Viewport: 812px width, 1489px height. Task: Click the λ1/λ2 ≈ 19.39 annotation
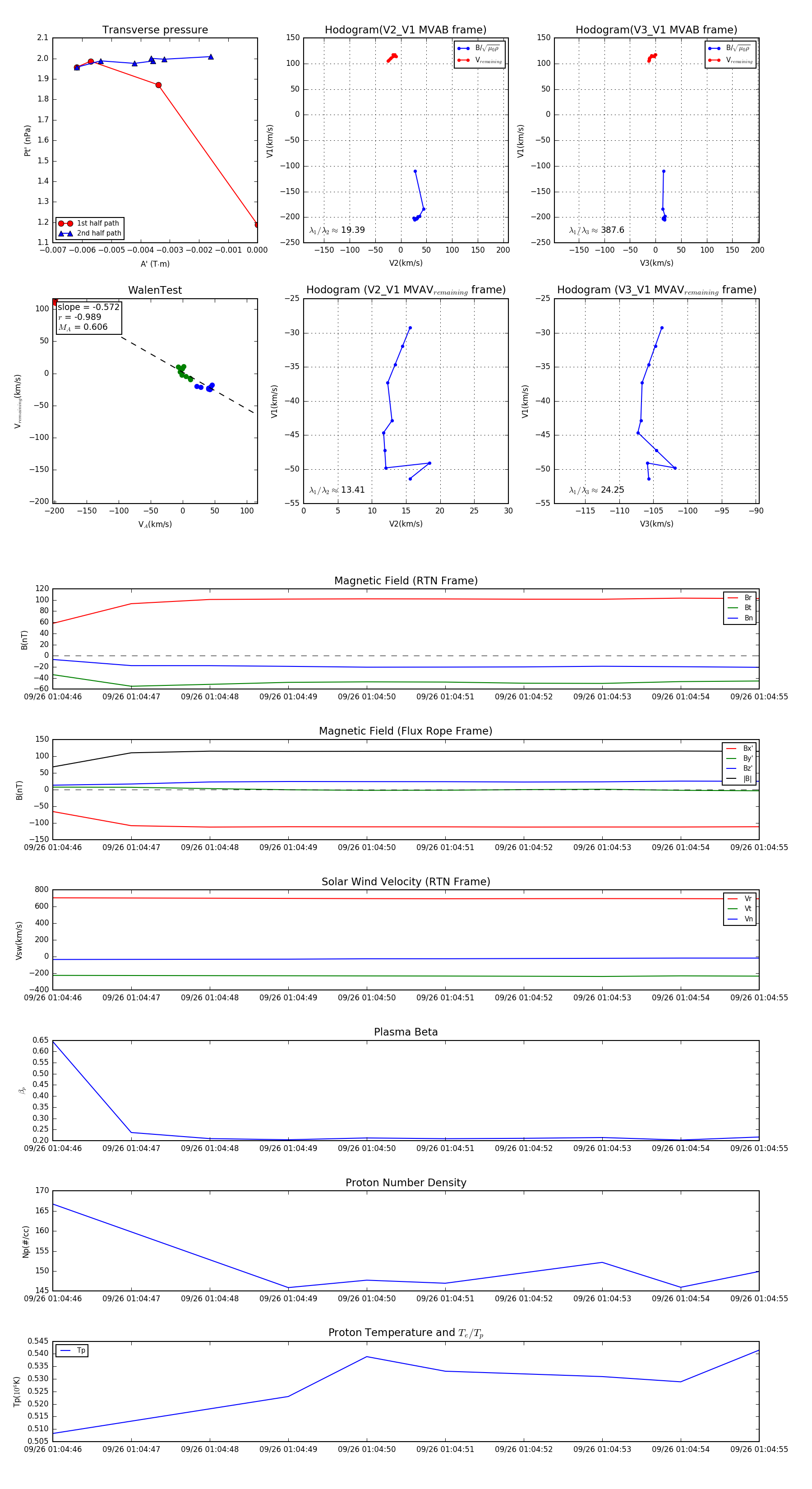coord(337,230)
